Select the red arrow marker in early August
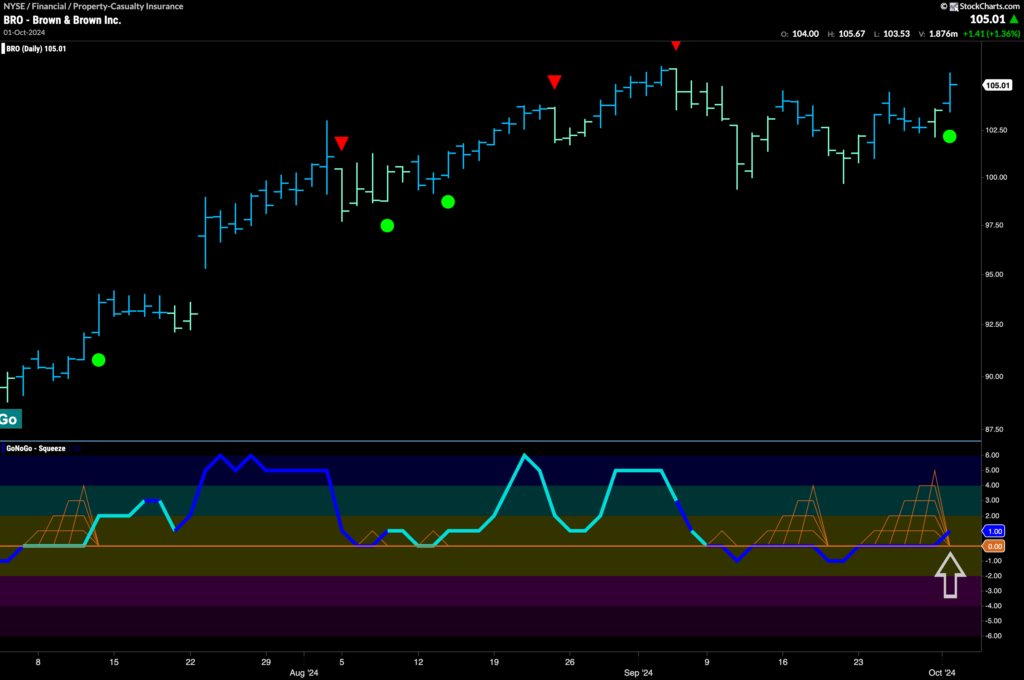Image resolution: width=1024 pixels, height=680 pixels. click(343, 143)
